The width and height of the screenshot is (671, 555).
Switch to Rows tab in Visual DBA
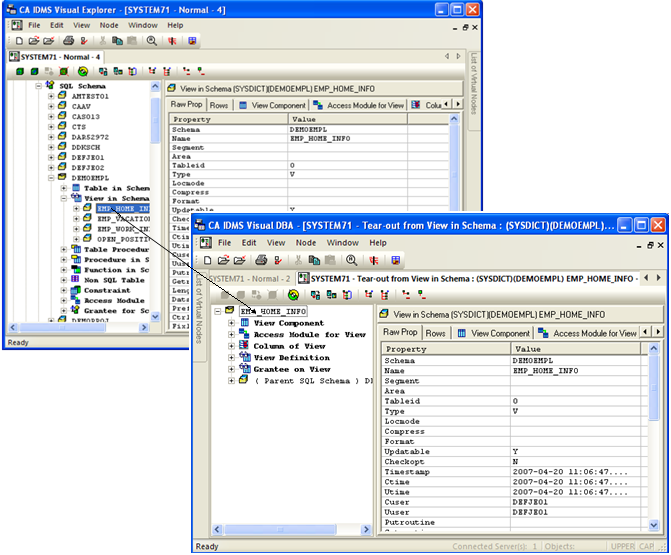[436, 333]
